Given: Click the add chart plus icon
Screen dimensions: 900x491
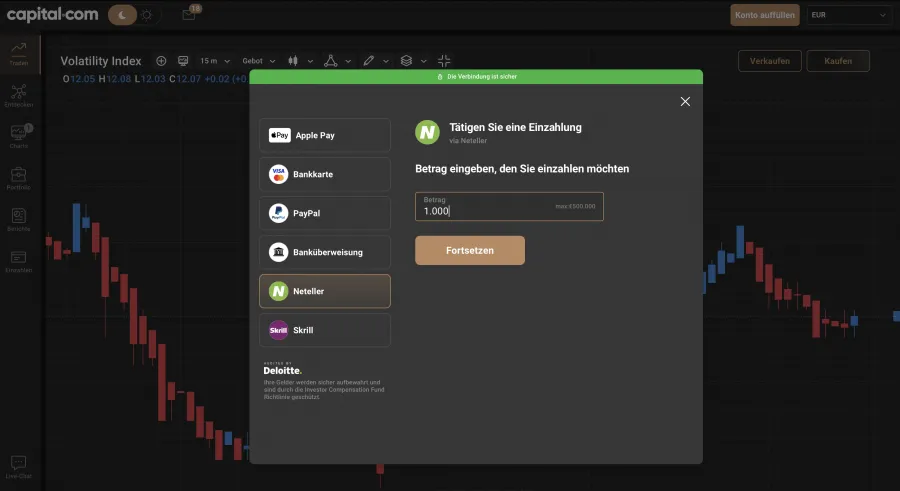Looking at the screenshot, I should (x=161, y=61).
